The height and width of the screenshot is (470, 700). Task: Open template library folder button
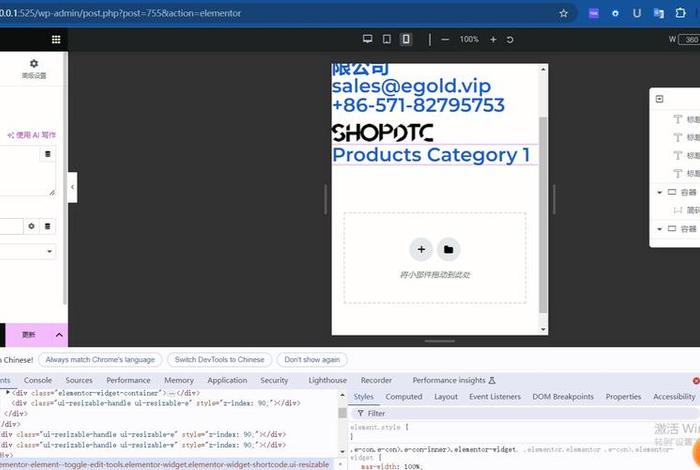(x=449, y=249)
